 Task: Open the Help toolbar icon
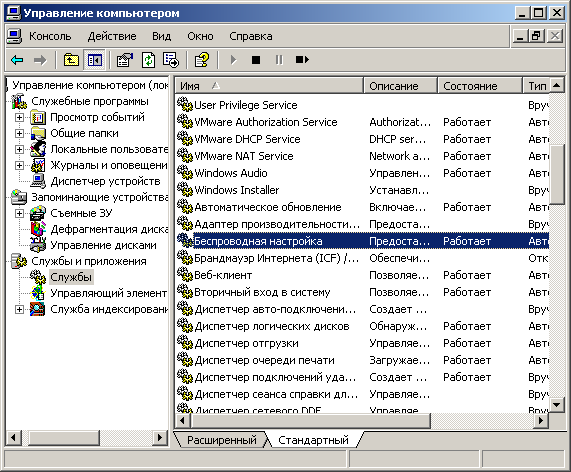[202, 60]
